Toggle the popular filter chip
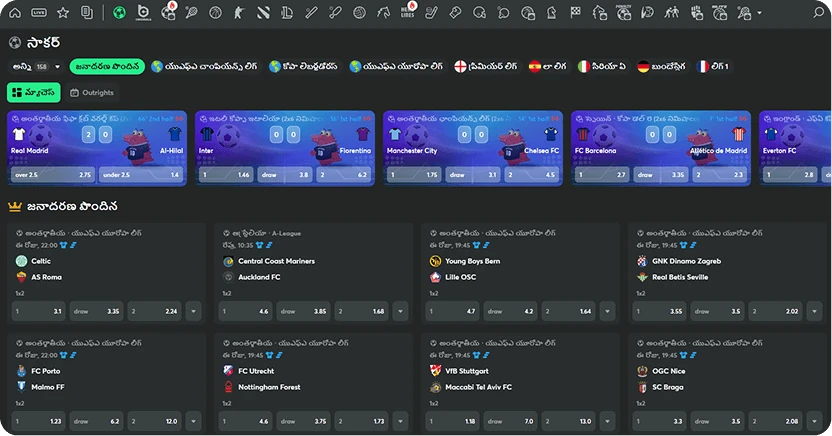Screen dimensions: 832x436 [107, 67]
